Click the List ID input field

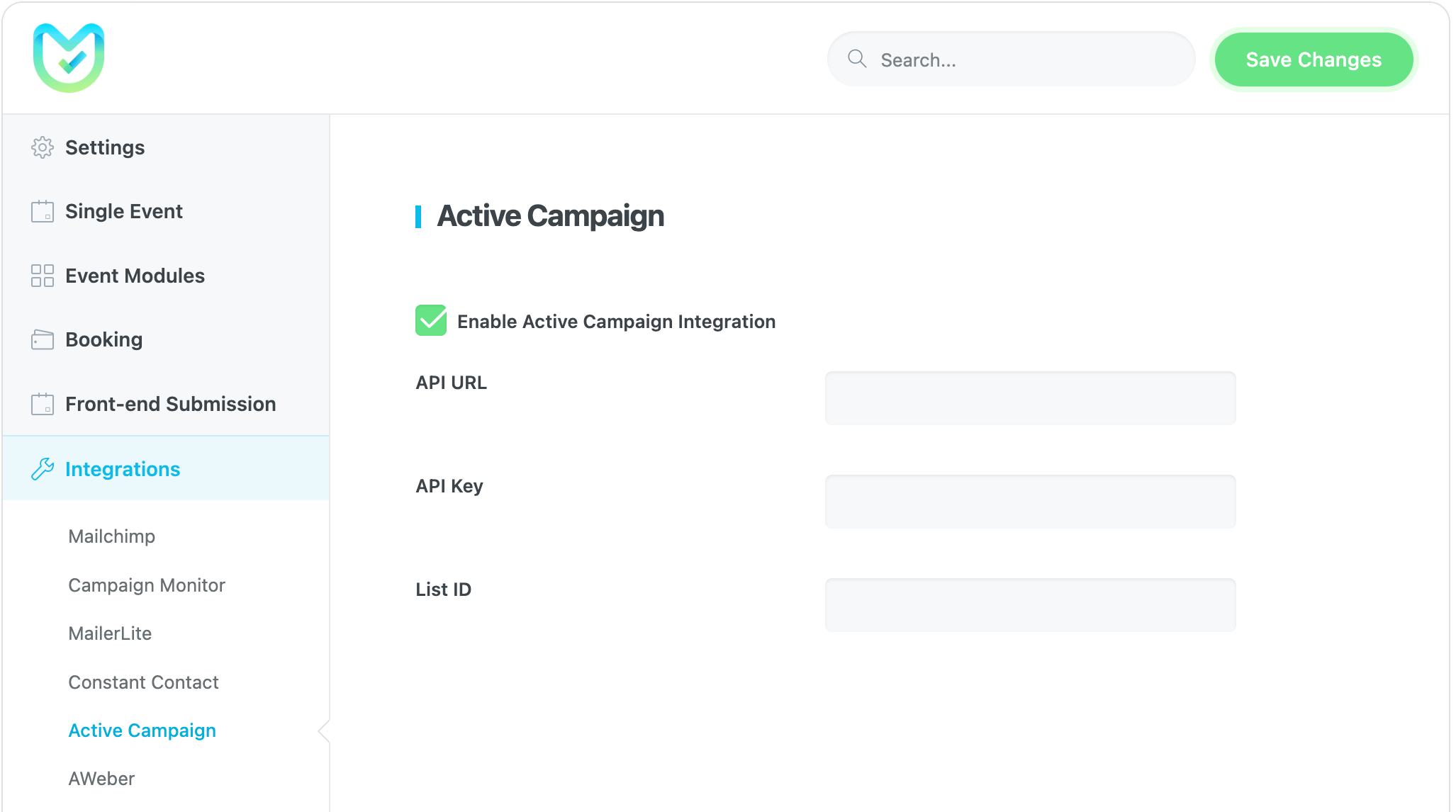(x=1030, y=605)
